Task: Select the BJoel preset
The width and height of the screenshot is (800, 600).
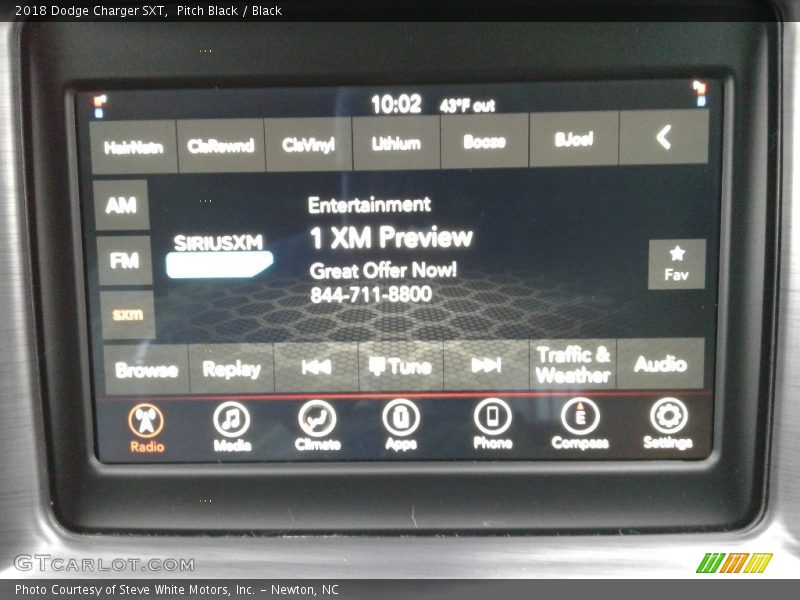Action: click(574, 139)
